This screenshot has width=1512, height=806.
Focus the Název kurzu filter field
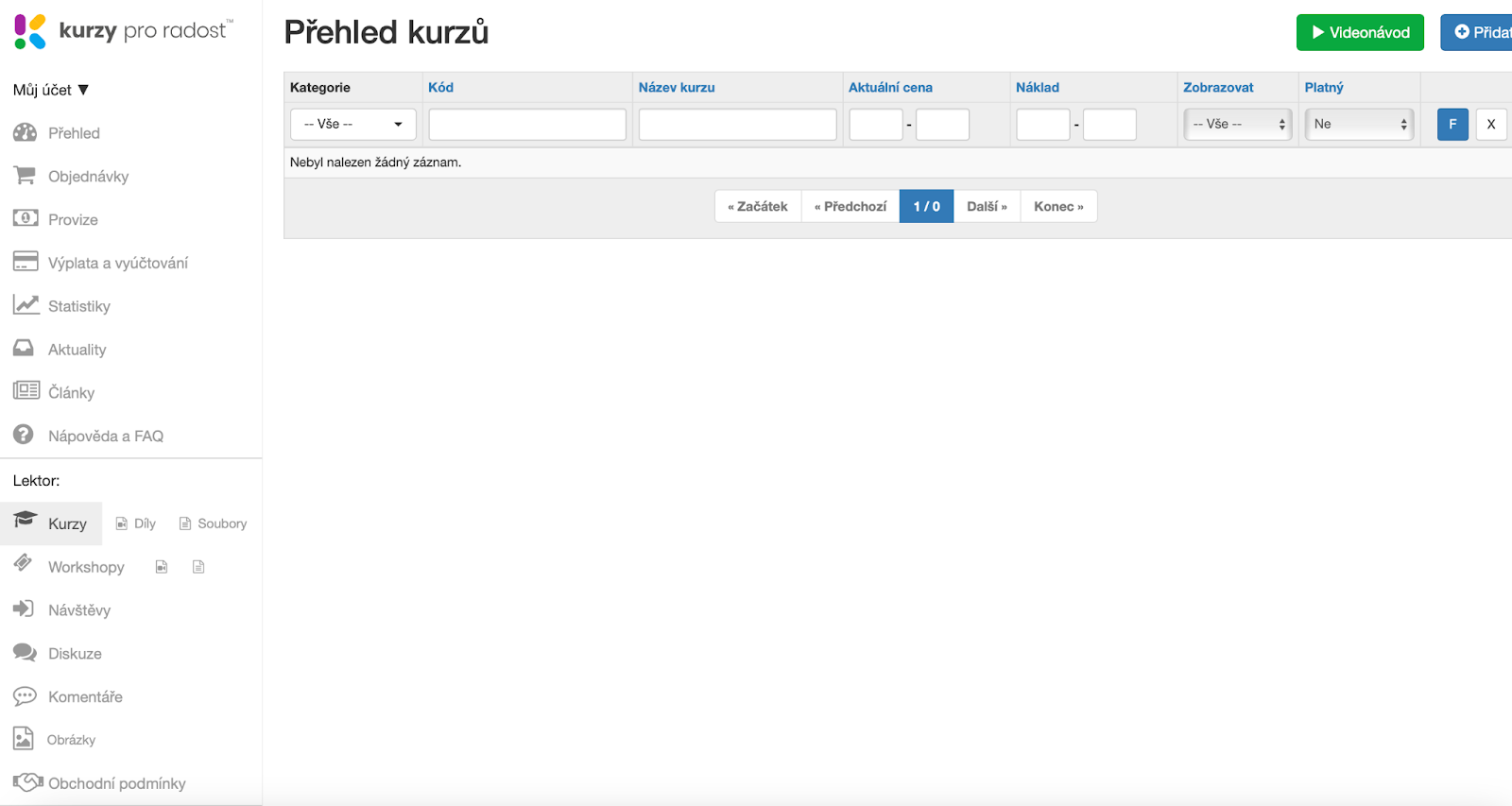[737, 124]
